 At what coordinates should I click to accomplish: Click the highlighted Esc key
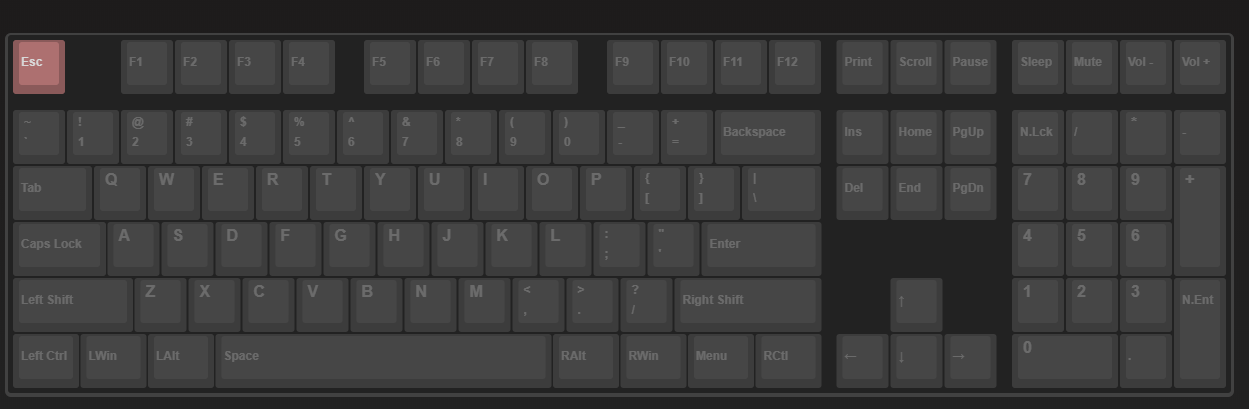coord(39,67)
